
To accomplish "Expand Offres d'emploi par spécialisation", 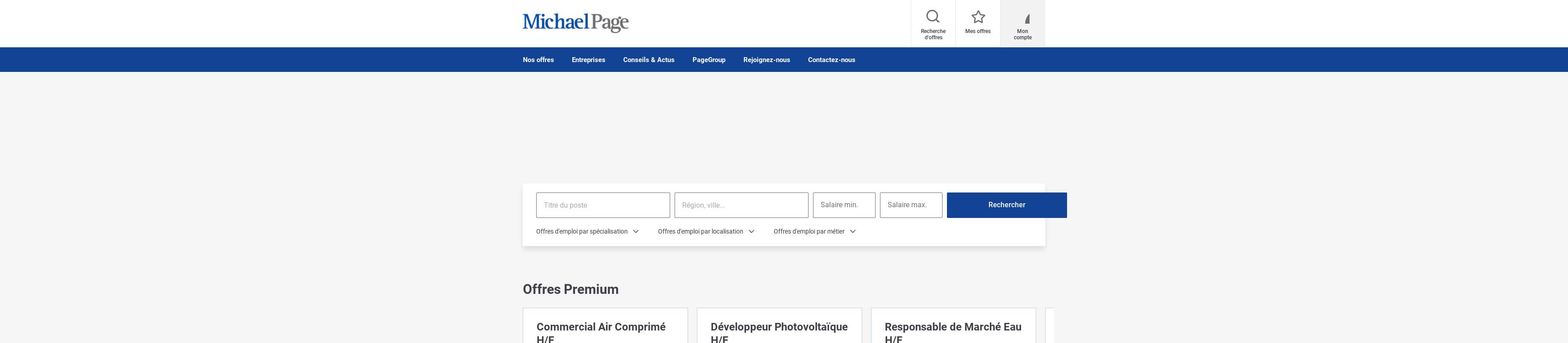I will [x=588, y=231].
